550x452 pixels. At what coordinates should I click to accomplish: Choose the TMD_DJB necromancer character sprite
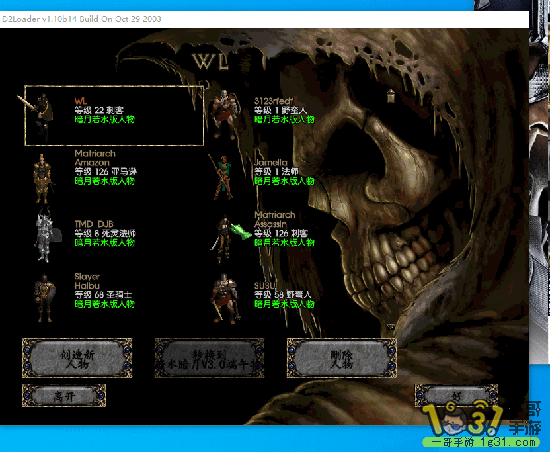(46, 234)
